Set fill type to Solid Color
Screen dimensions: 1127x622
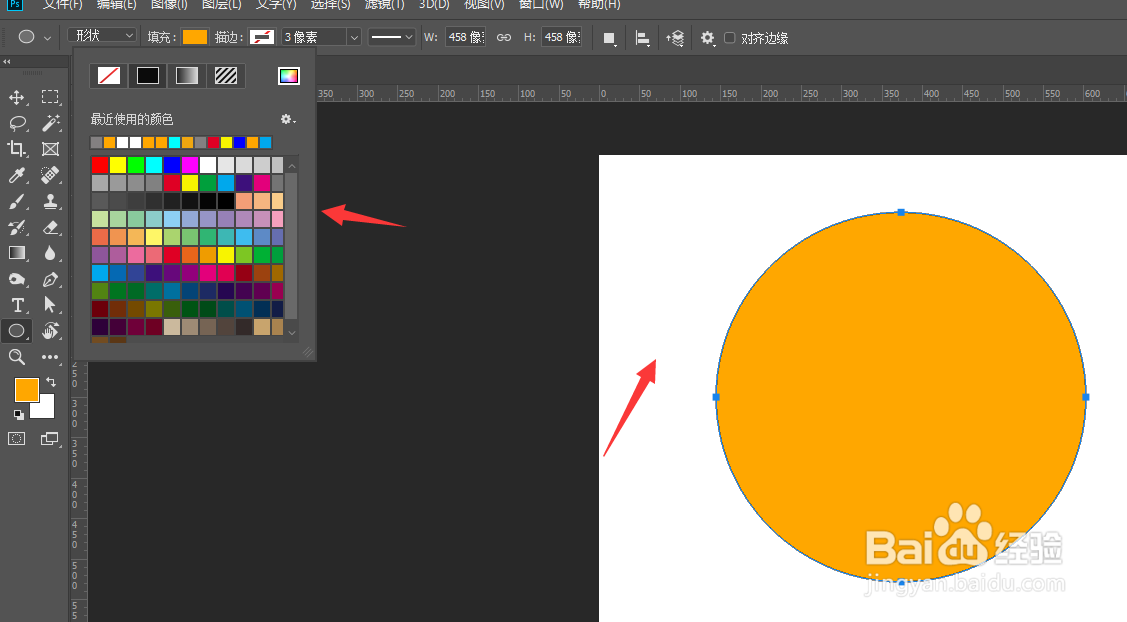(x=148, y=76)
